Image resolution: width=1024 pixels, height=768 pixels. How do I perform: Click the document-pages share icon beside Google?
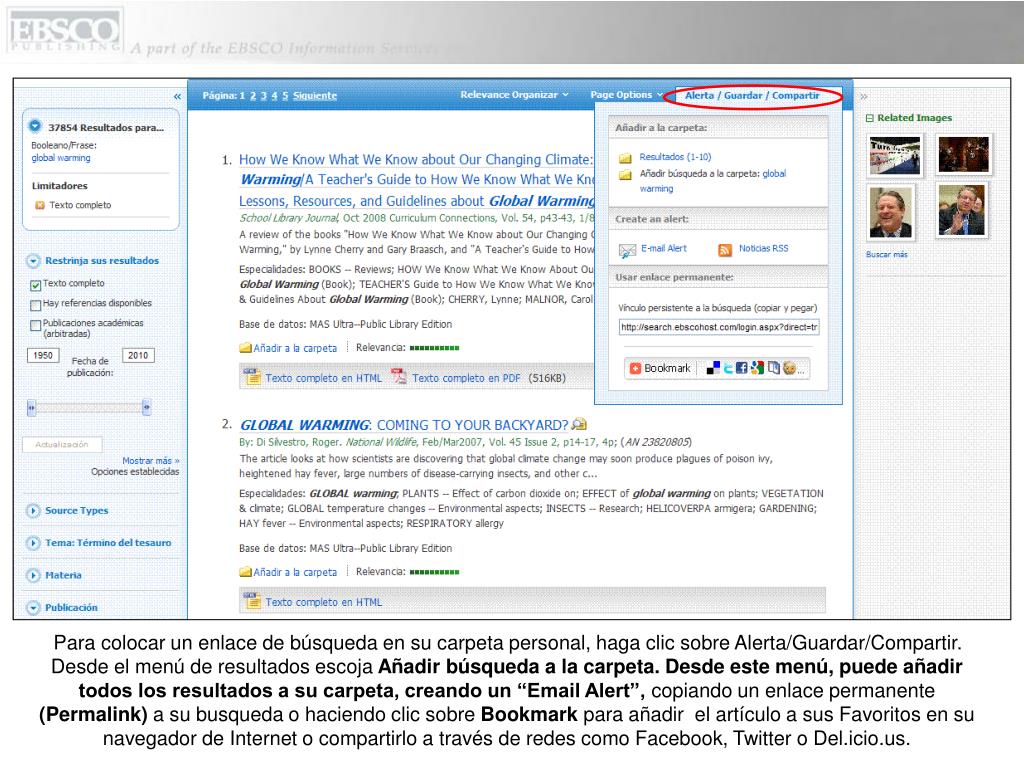773,368
